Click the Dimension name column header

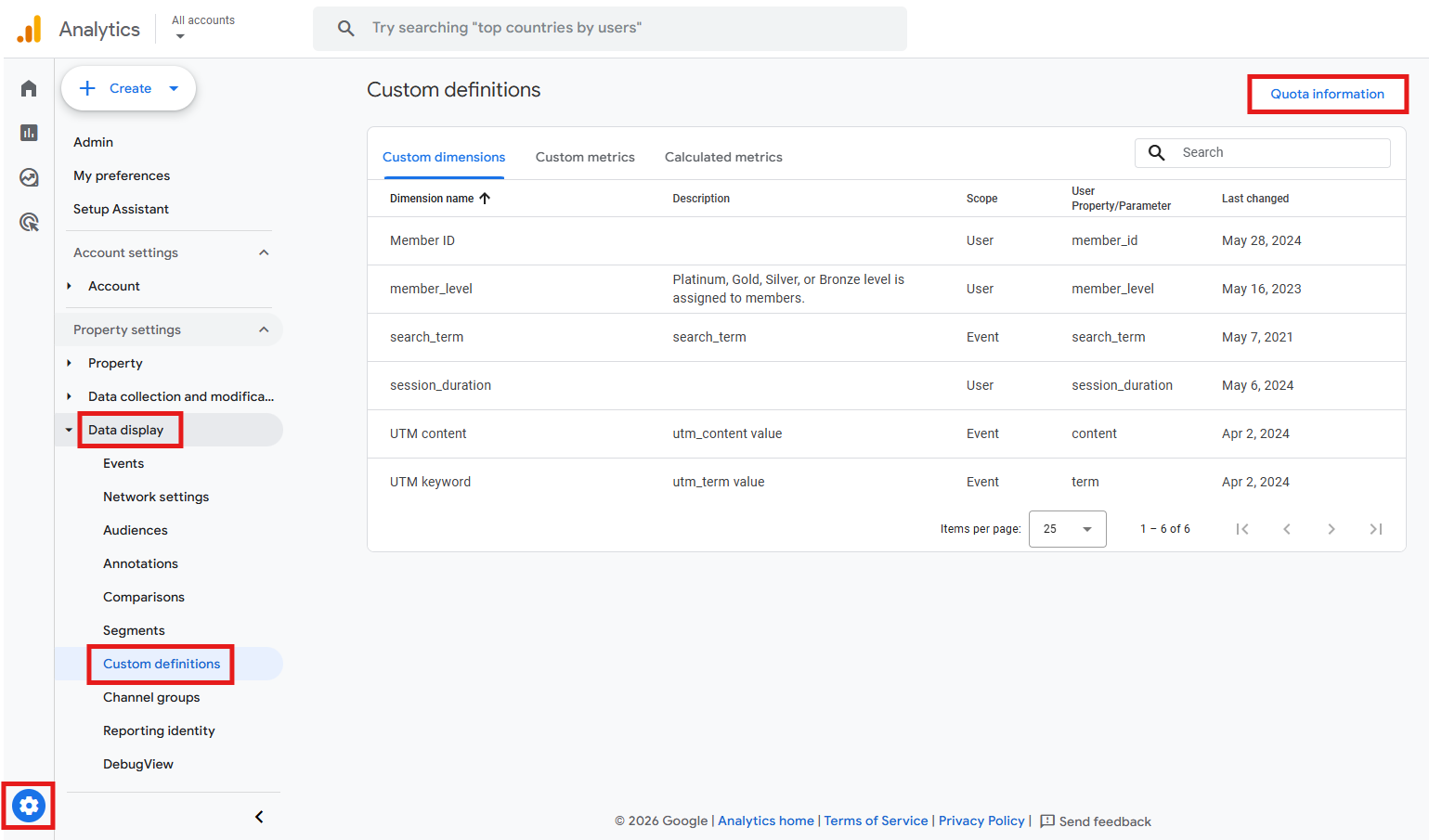click(x=432, y=199)
